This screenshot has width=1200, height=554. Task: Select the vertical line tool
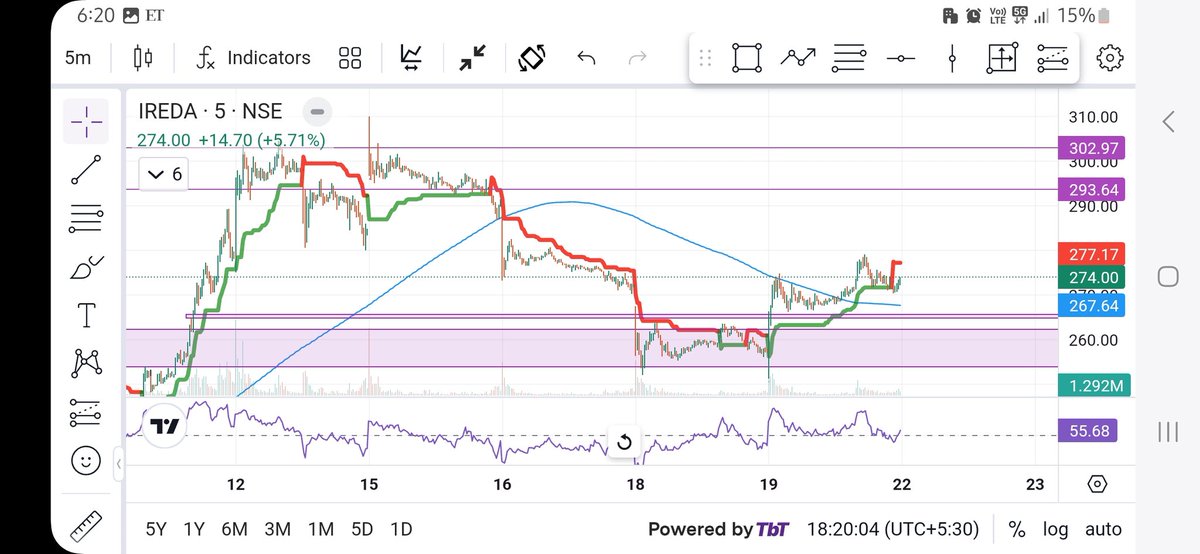coord(952,58)
